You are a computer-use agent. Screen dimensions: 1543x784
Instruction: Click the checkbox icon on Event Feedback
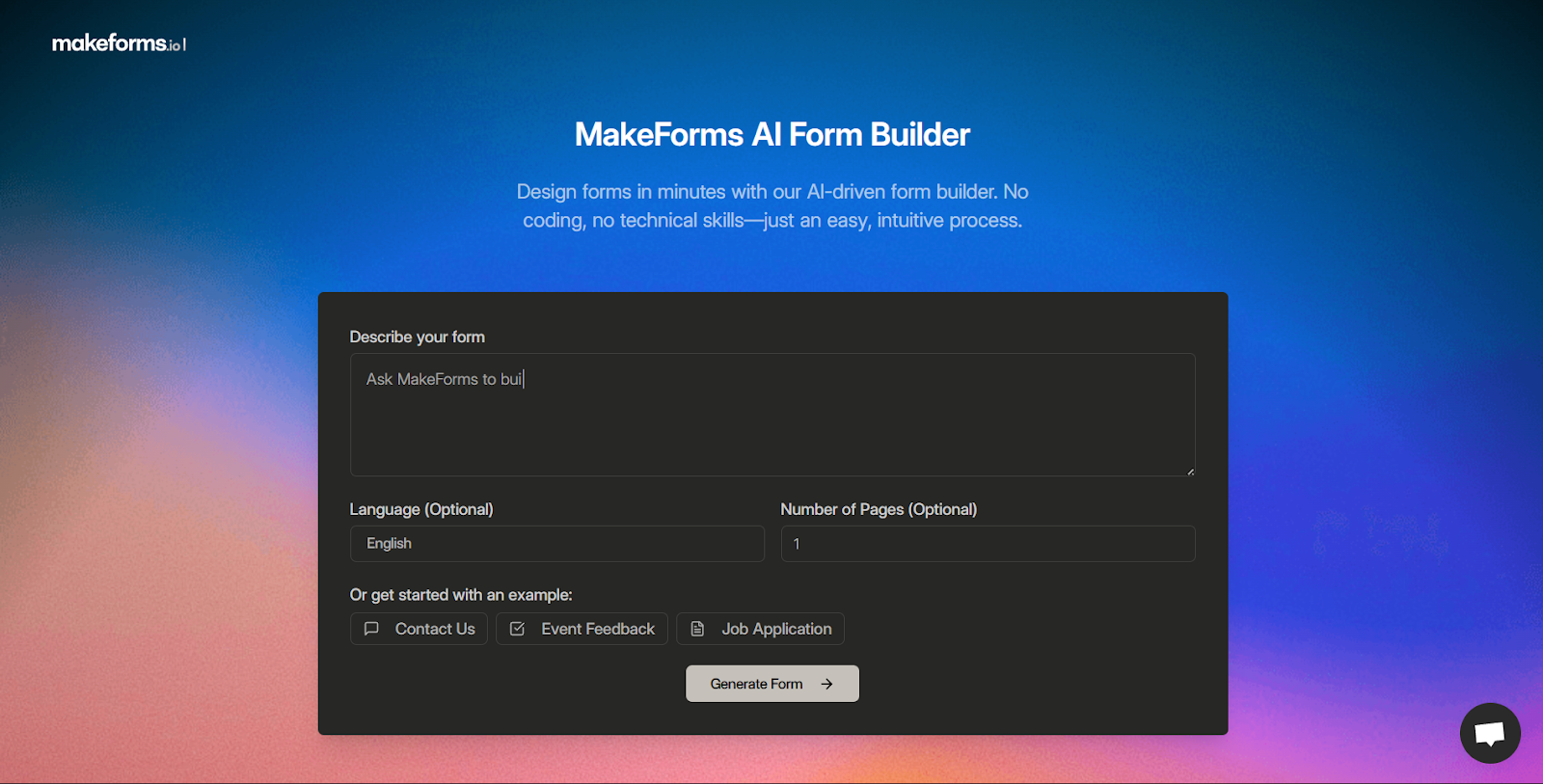pos(517,629)
